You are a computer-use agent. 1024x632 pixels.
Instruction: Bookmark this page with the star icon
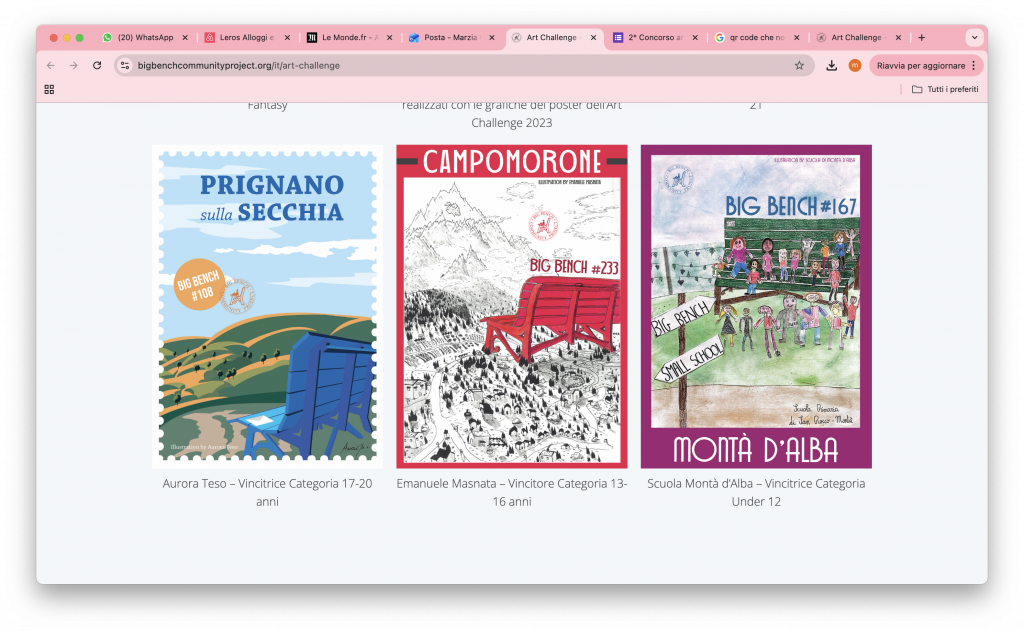click(x=799, y=65)
